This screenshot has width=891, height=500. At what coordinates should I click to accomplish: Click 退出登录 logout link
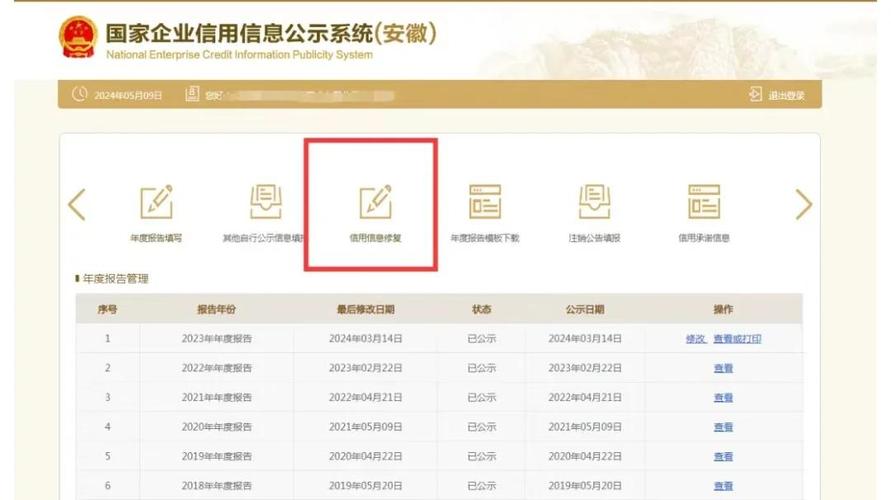(786, 95)
